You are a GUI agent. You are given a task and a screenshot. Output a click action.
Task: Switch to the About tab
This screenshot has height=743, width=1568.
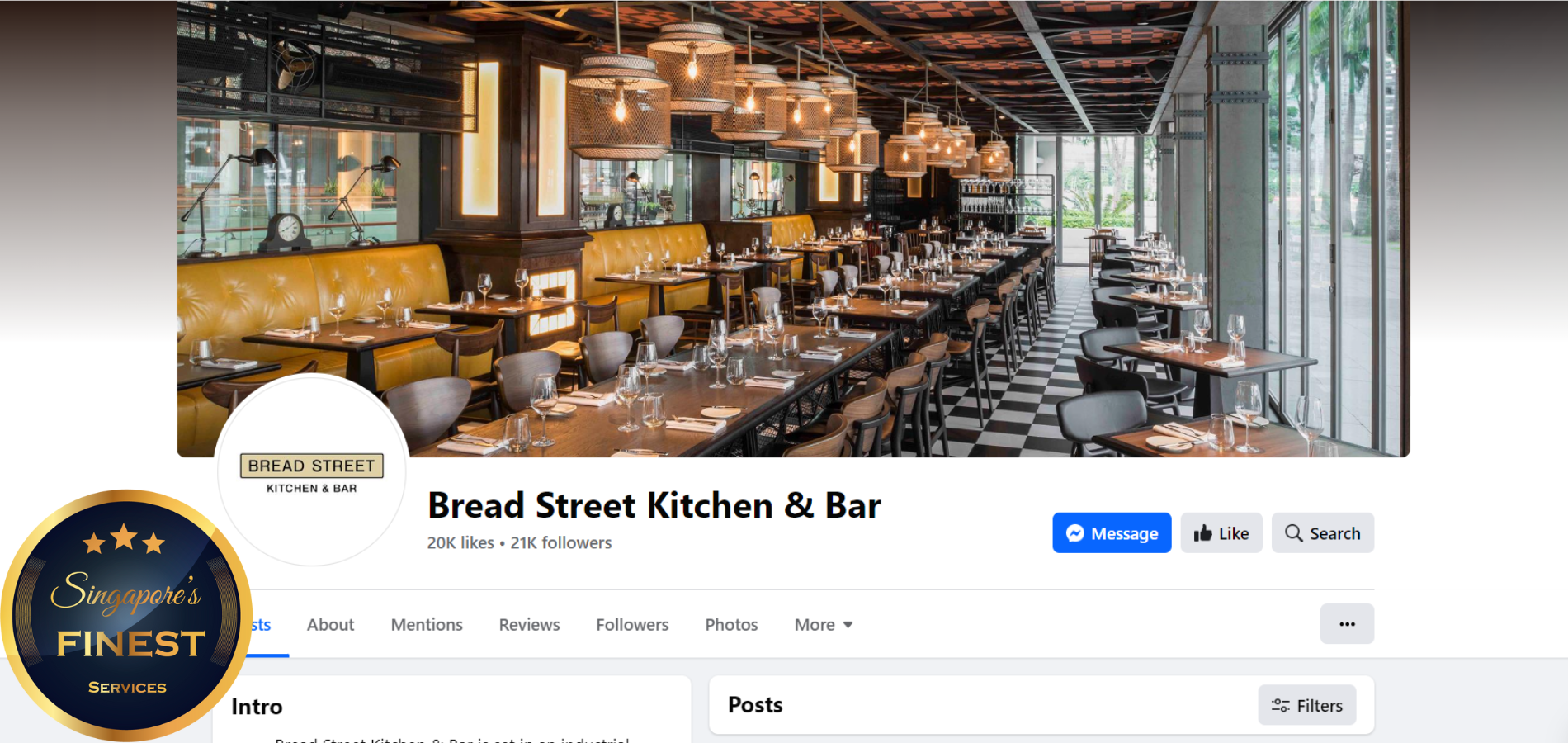coord(330,625)
